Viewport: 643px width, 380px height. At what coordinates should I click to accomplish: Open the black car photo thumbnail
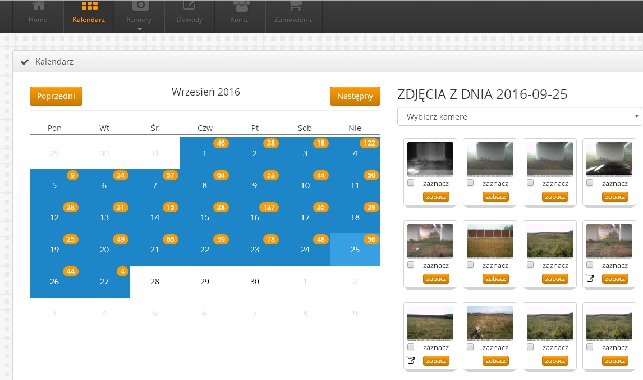[609, 159]
